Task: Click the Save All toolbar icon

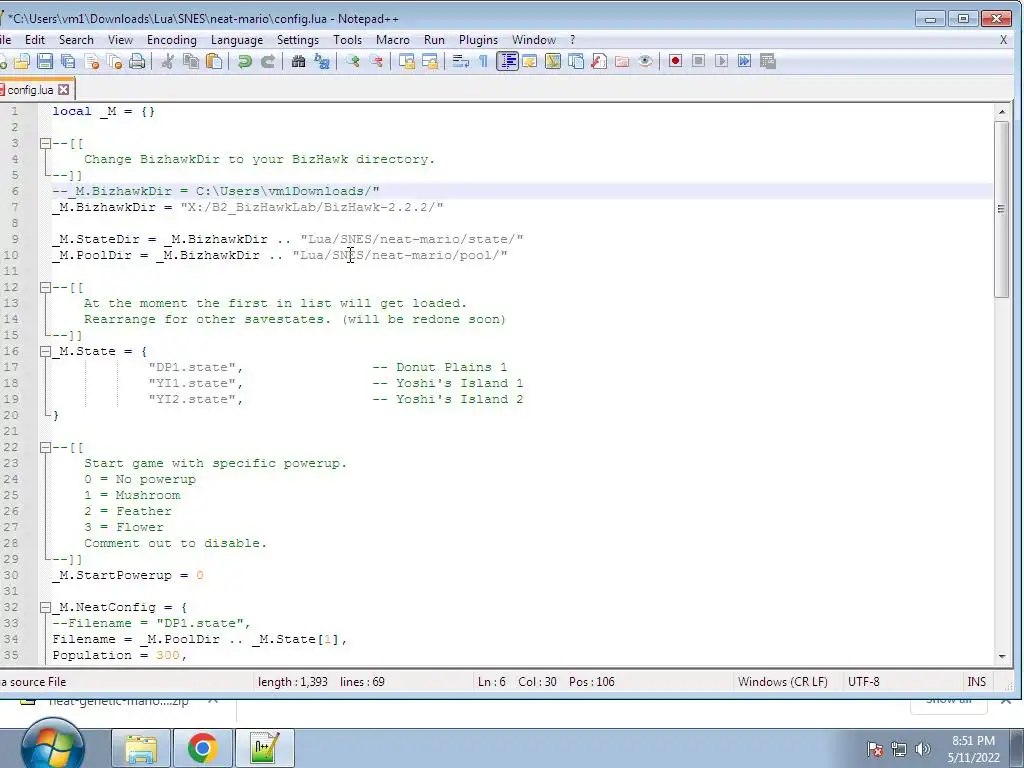Action: (68, 61)
